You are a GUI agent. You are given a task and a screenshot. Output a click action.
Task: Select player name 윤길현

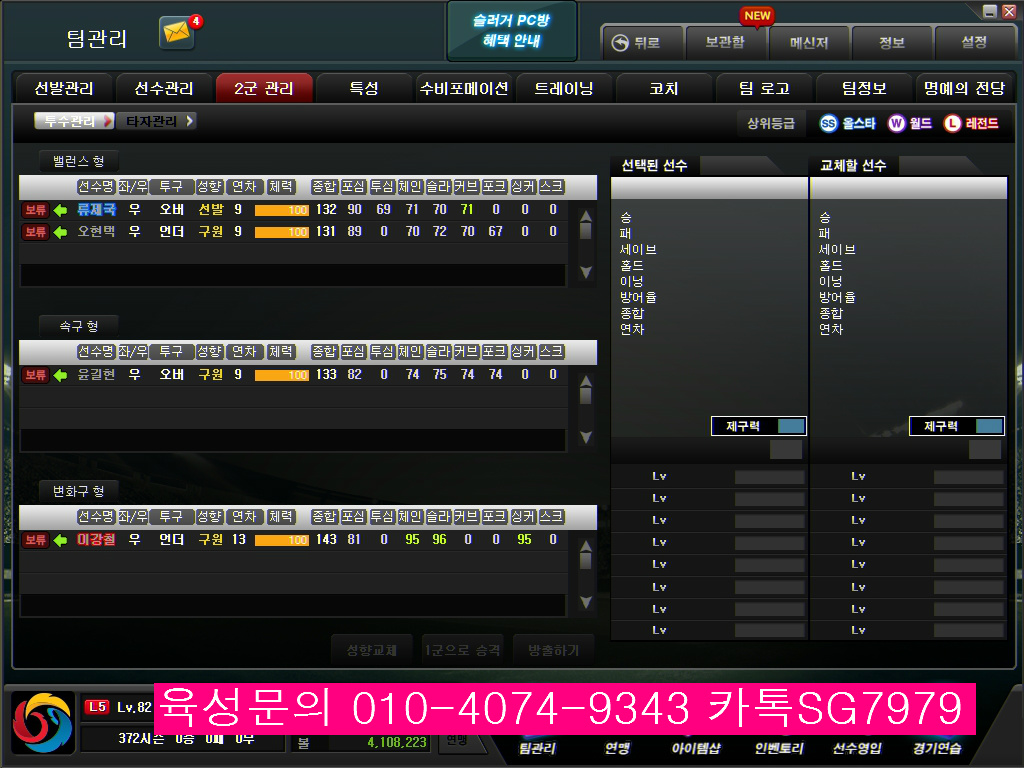(x=96, y=375)
